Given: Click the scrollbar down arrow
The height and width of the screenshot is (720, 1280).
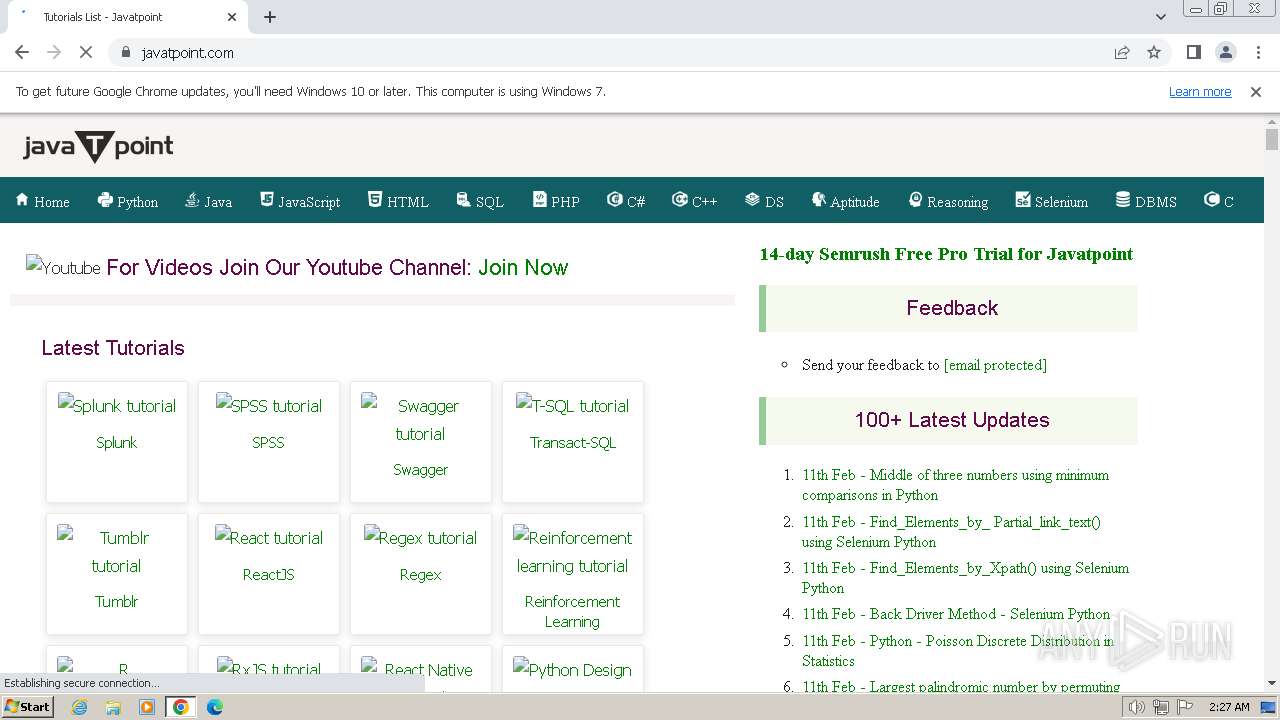Looking at the screenshot, I should click(x=1272, y=683).
